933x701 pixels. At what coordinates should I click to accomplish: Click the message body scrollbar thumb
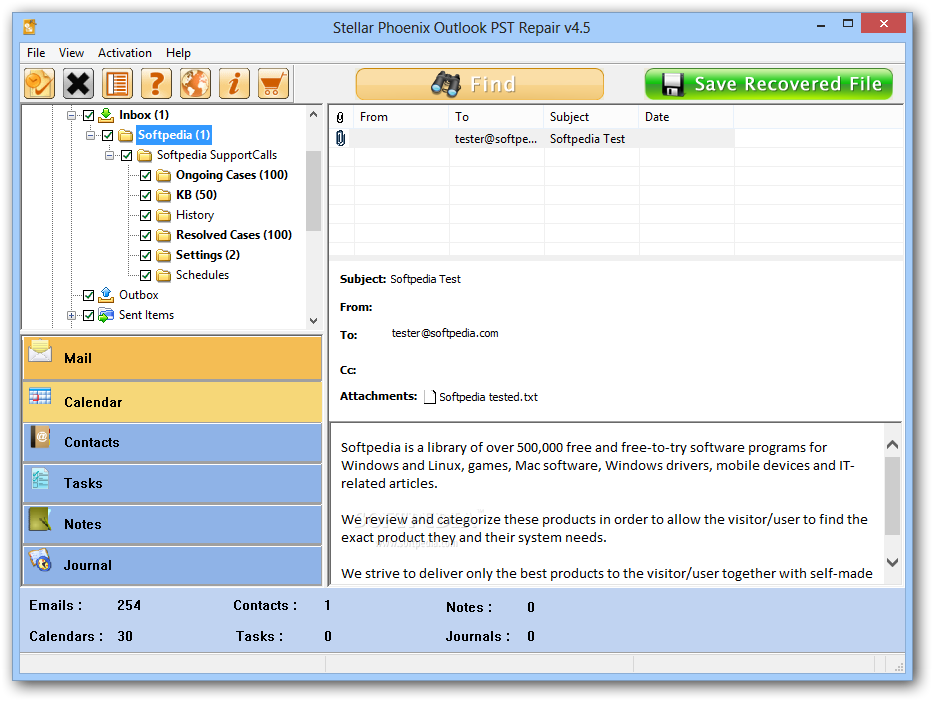(x=892, y=496)
